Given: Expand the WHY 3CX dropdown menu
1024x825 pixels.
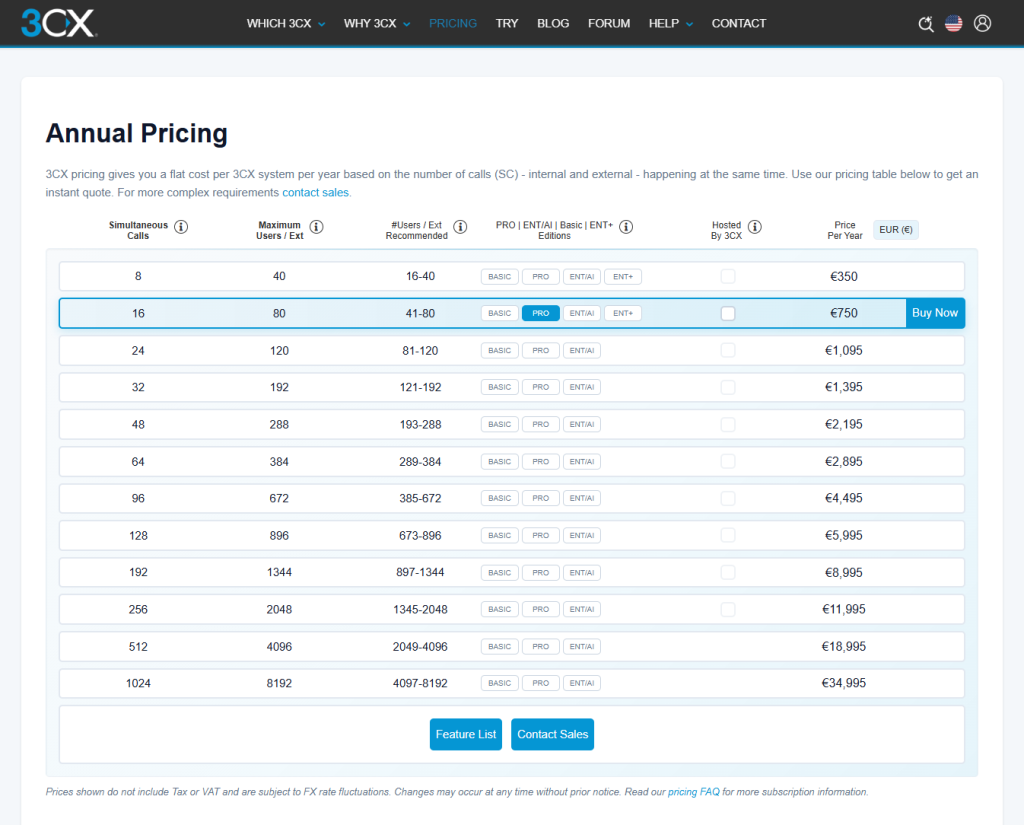Looking at the screenshot, I should 377,23.
